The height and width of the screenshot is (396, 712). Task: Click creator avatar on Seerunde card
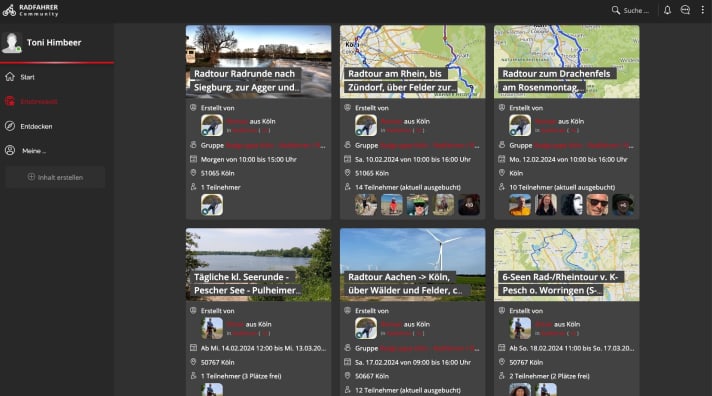tap(212, 328)
